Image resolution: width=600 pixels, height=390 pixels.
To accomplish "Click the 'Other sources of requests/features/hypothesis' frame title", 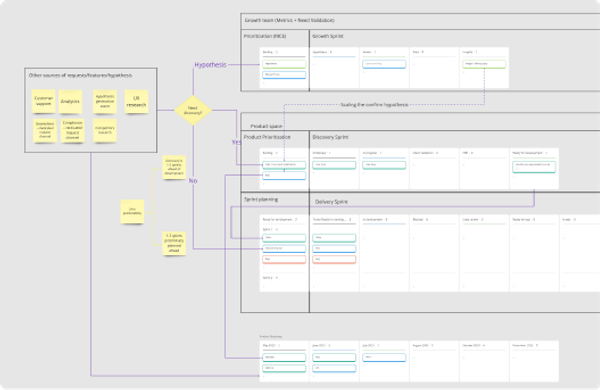I will pyautogui.click(x=80, y=75).
